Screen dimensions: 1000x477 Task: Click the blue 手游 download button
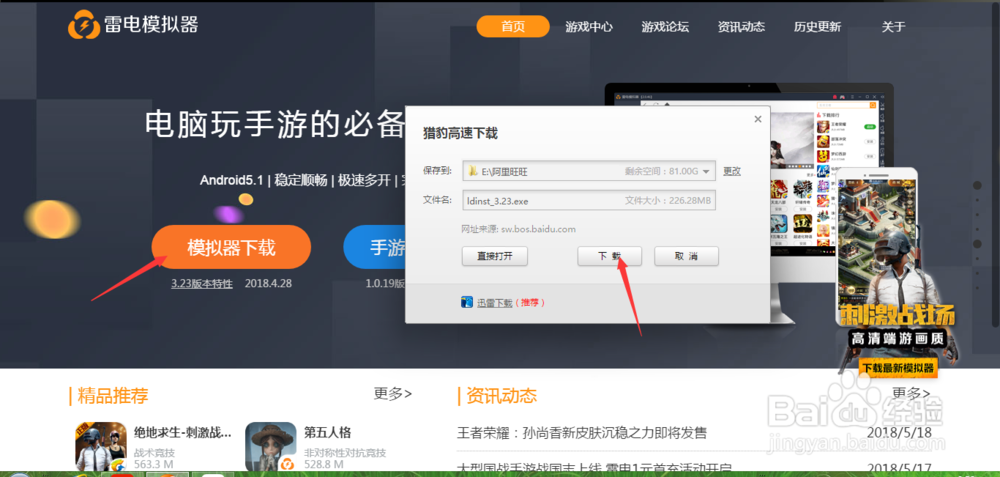point(375,247)
